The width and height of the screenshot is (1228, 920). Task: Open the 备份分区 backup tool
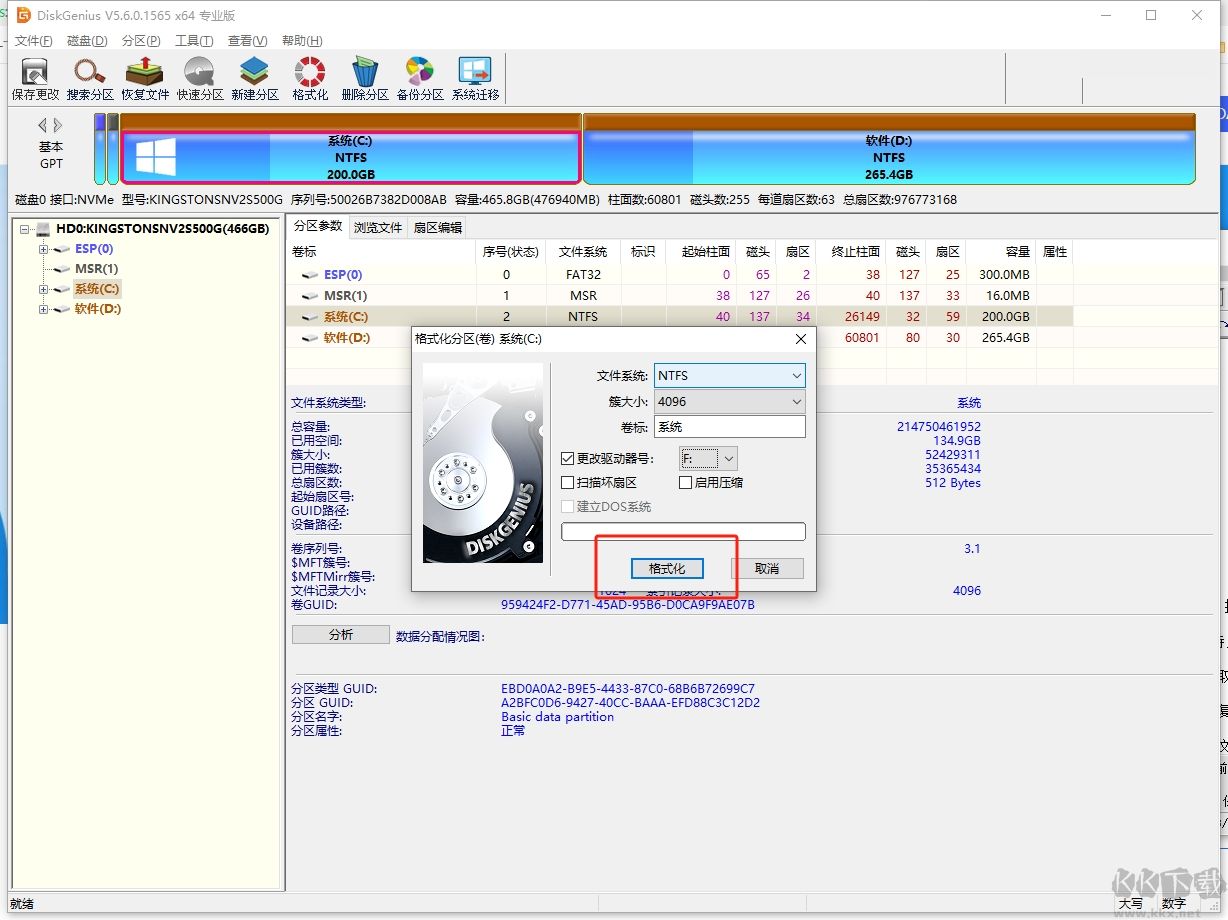pyautogui.click(x=420, y=78)
